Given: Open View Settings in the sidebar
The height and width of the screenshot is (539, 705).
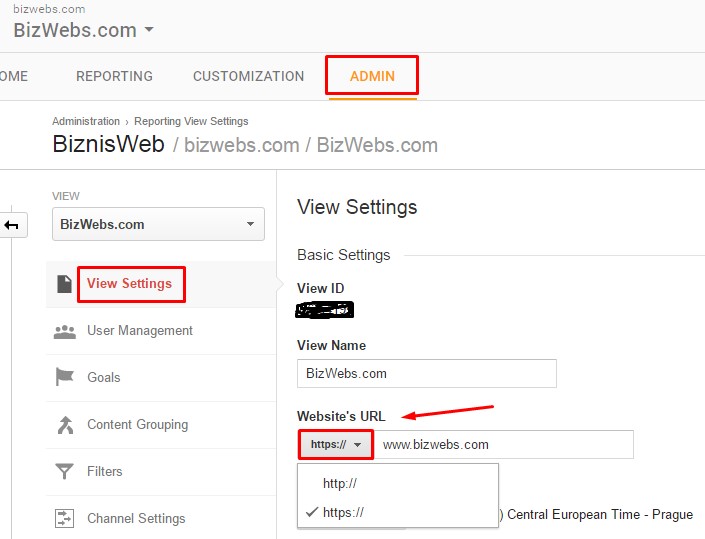Looking at the screenshot, I should [x=129, y=284].
